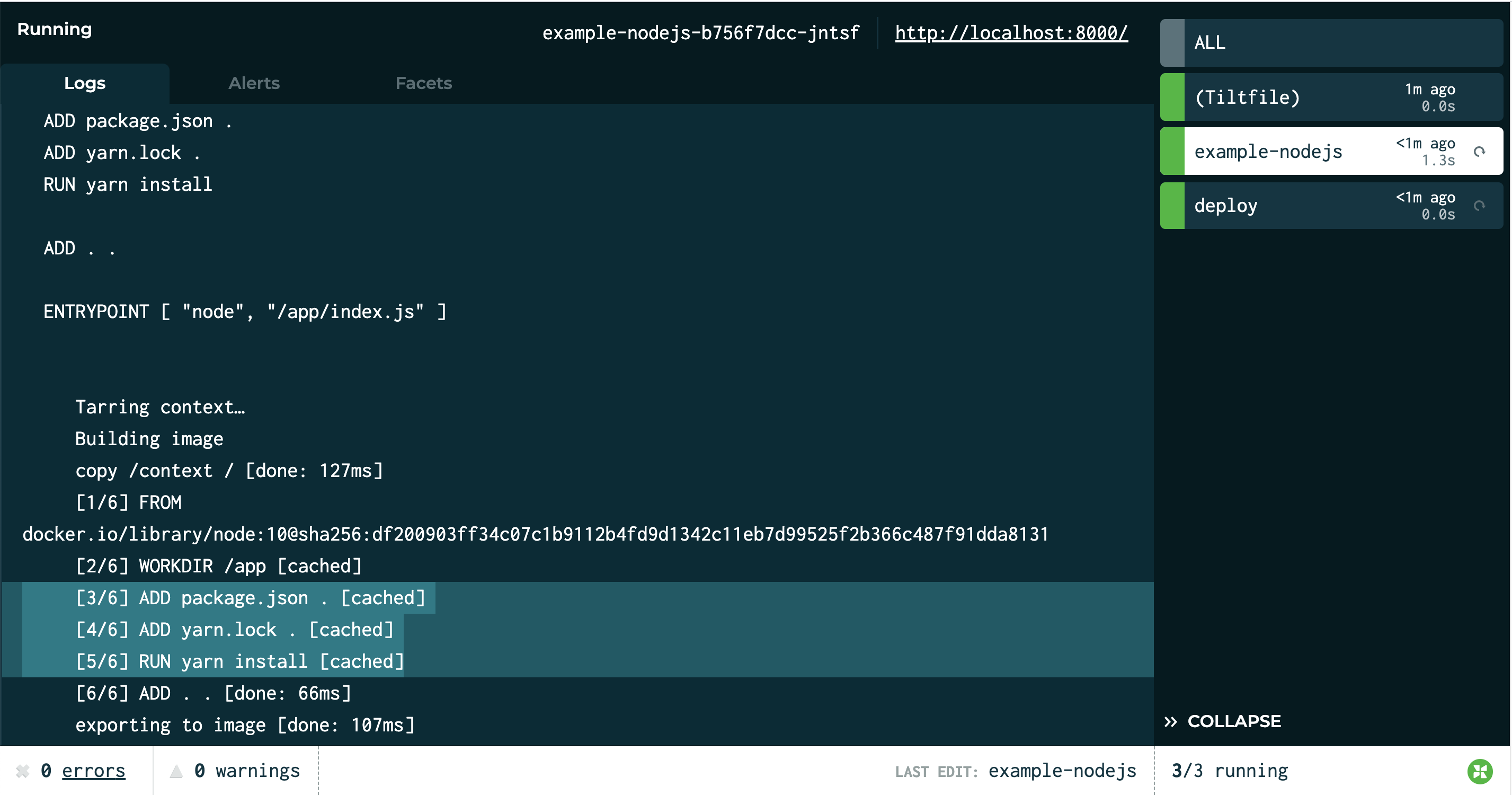Click the example-nodejs trigger update icon
Screen dimensions: 1512x795
click(x=1479, y=152)
